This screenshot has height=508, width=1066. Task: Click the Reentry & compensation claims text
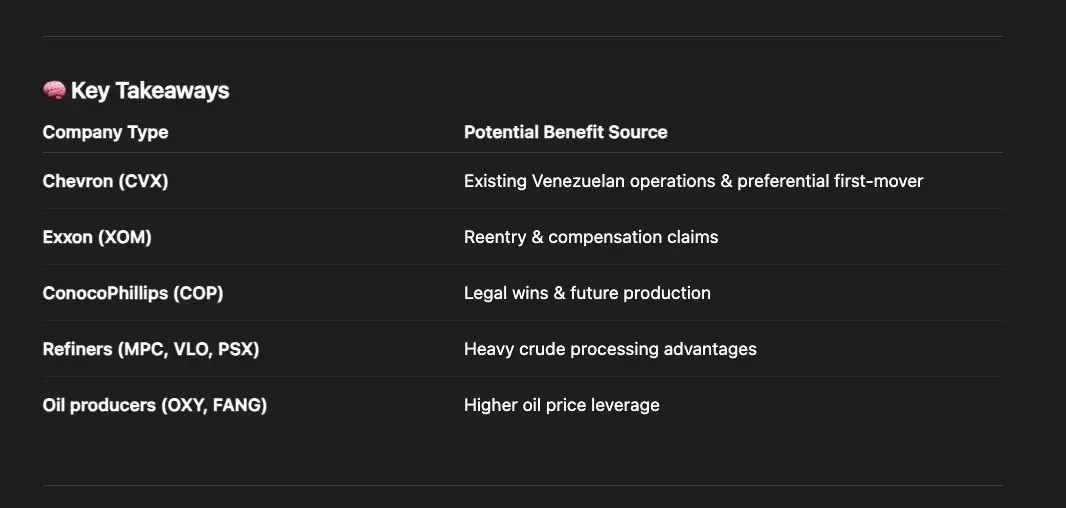[x=591, y=237]
